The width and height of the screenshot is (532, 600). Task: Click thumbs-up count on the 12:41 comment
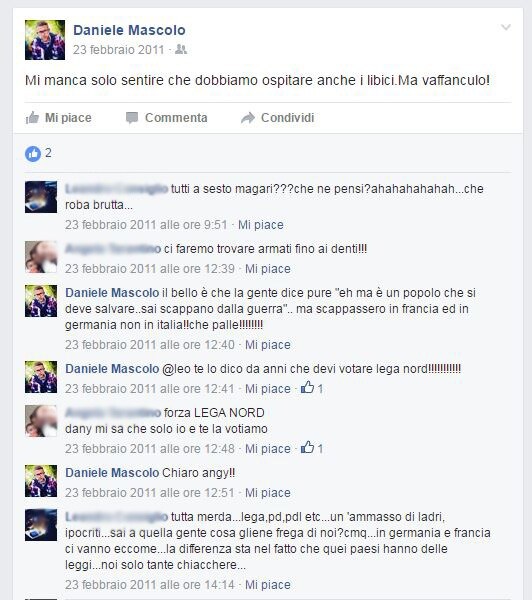(312, 388)
